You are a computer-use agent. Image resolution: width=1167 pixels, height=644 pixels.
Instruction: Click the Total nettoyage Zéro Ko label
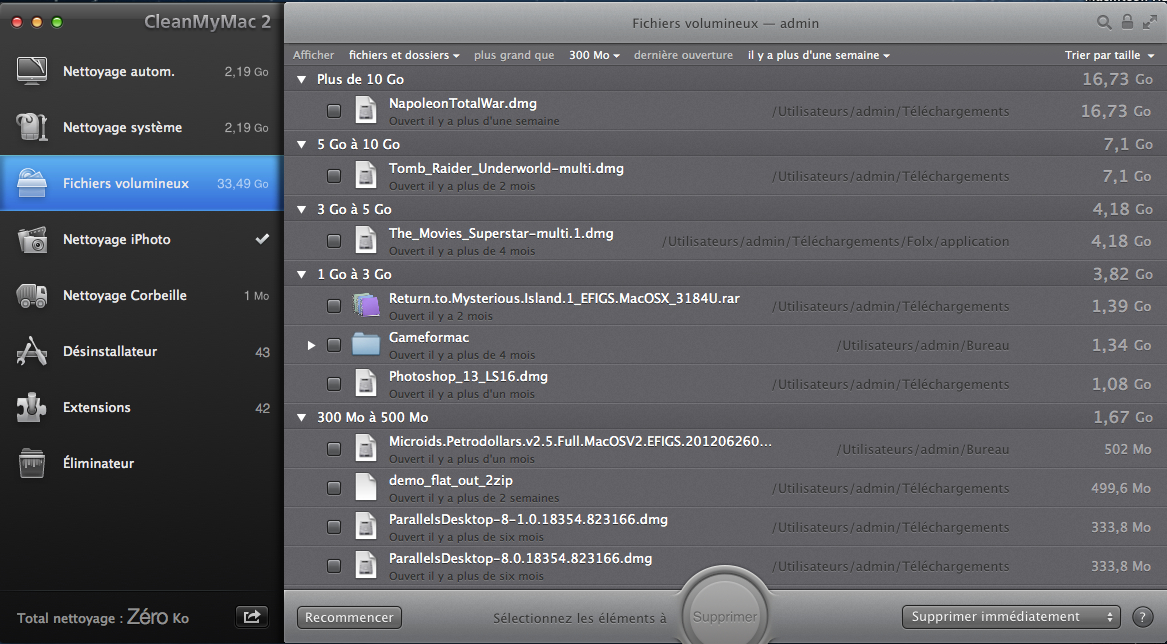tap(103, 617)
